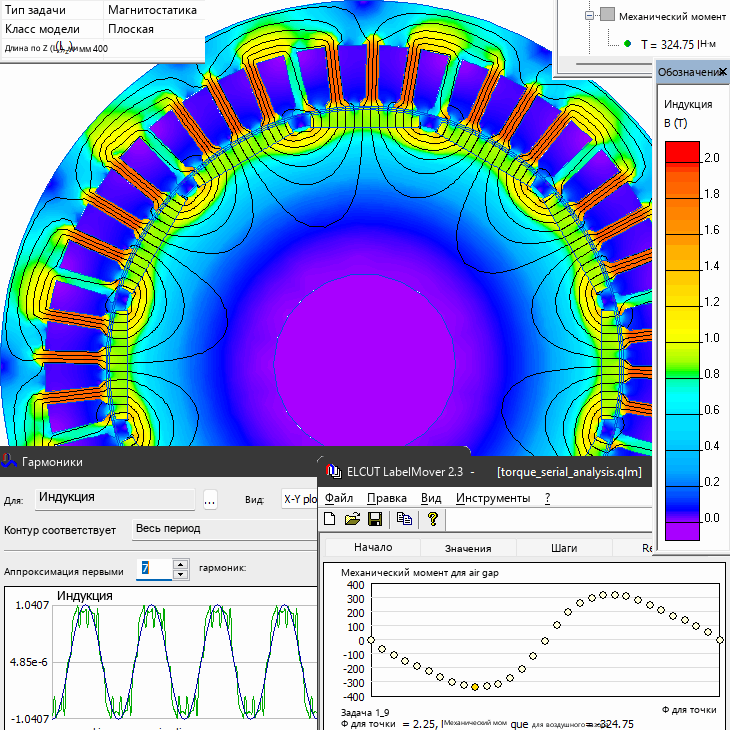Open the Файл menu in LabelMover
This screenshot has height=730, width=730.
[x=338, y=498]
